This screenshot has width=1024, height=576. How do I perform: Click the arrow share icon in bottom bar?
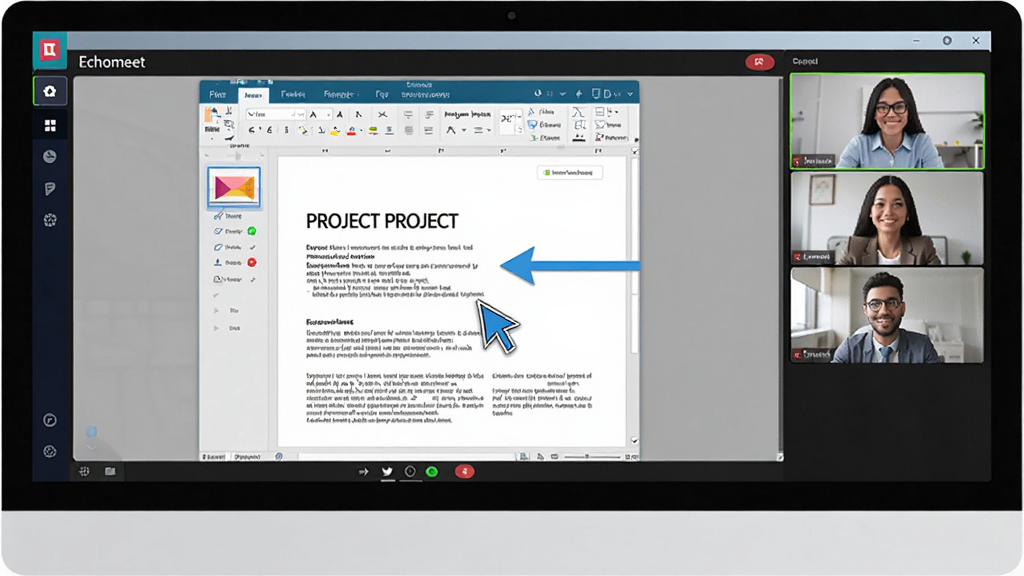click(364, 472)
